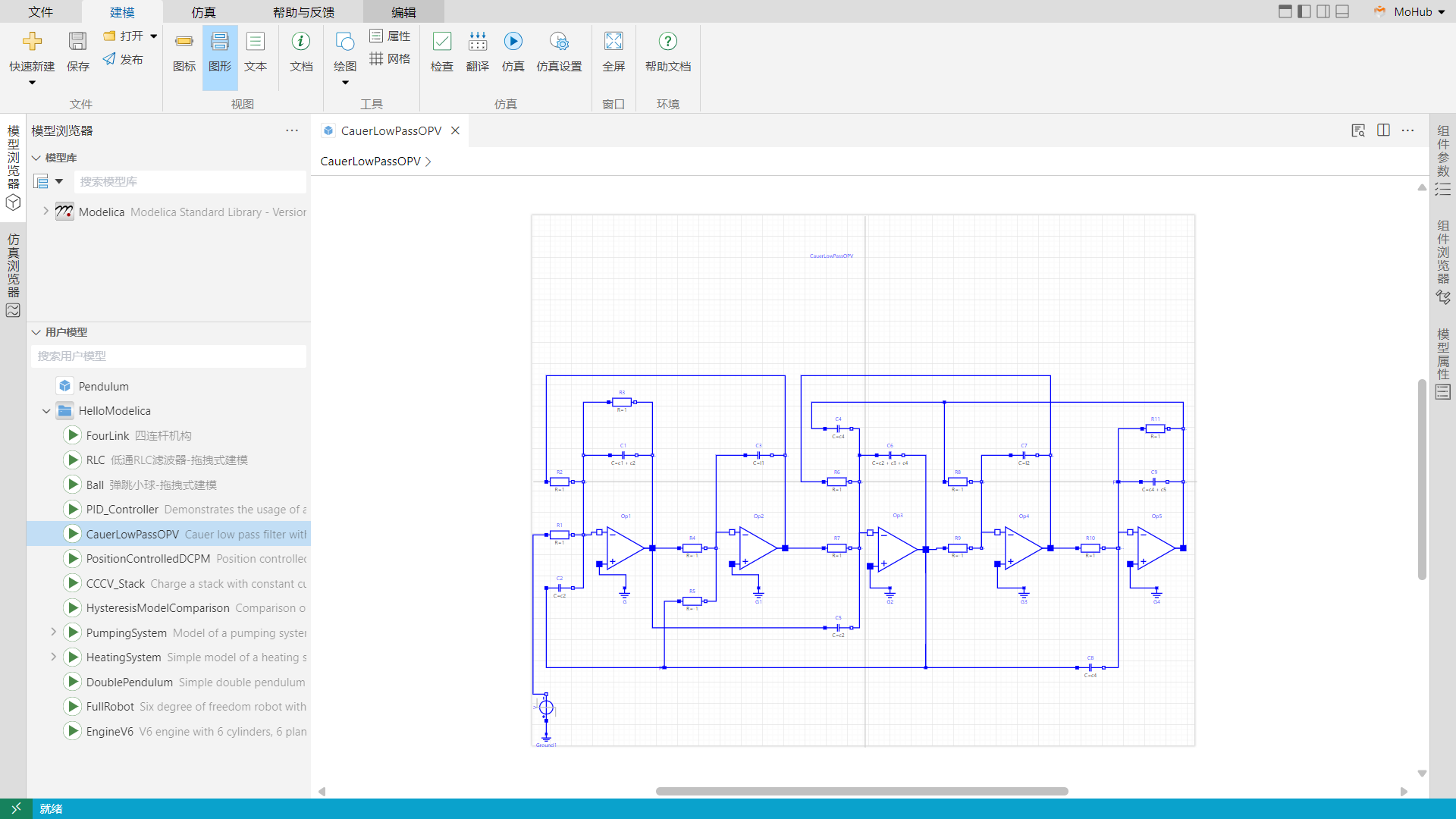Open the MoHub account dropdown
Screen dimensions: 1456x819
pyautogui.click(x=1410, y=11)
